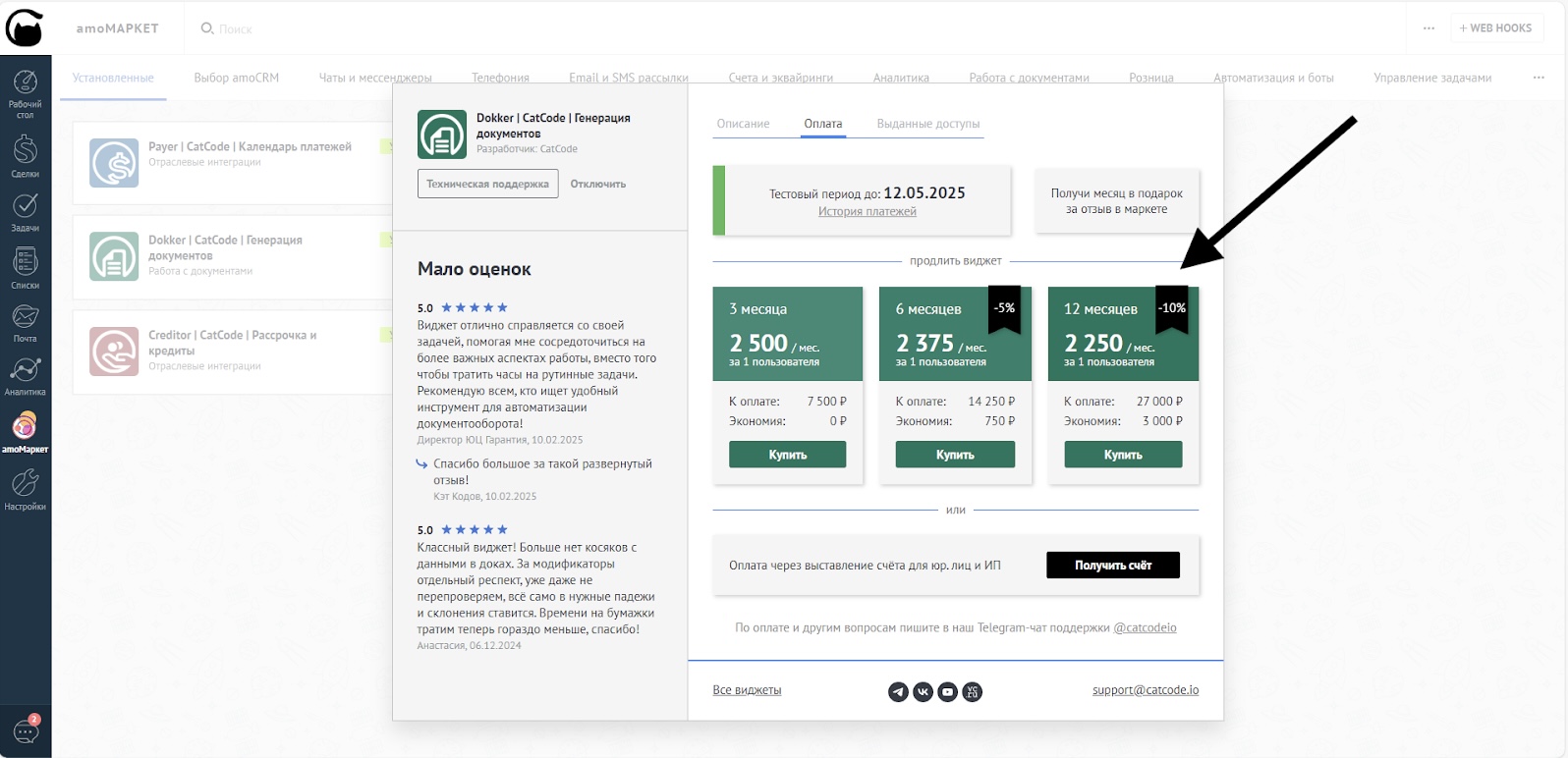Select the Работа с документами tab
1568x758 pixels.
pyautogui.click(x=1029, y=78)
